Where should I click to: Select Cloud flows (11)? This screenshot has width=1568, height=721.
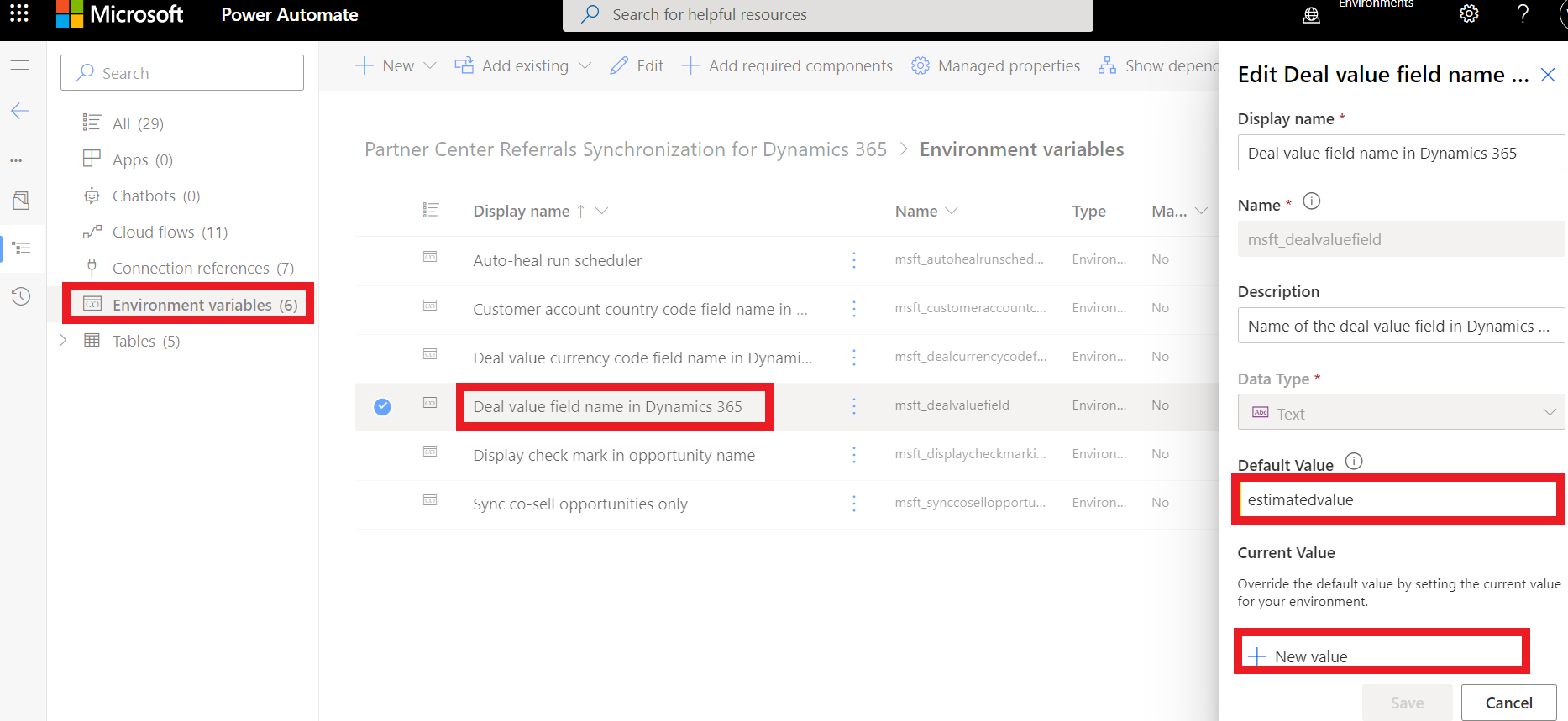tap(155, 232)
